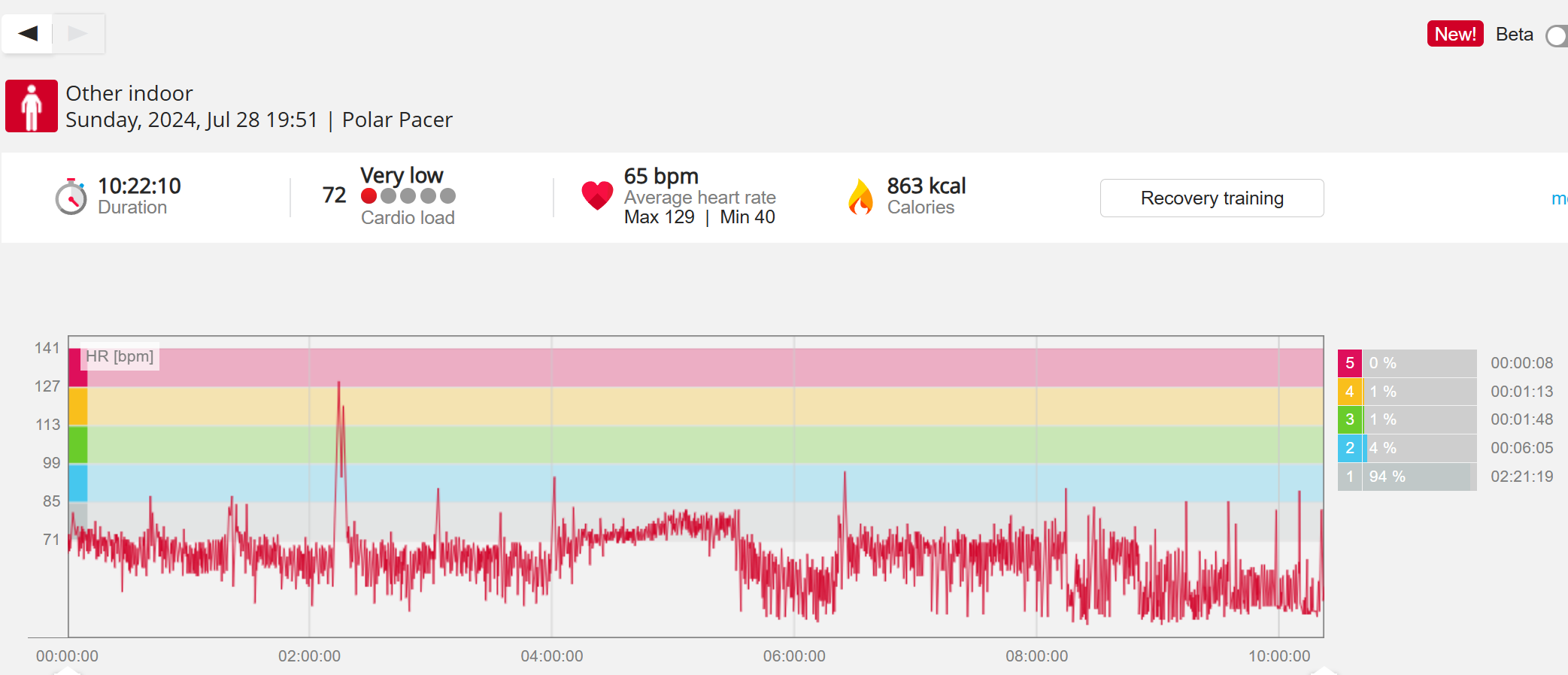Click the red Other indoor sport icon
The height and width of the screenshot is (675, 1568).
coord(32,106)
